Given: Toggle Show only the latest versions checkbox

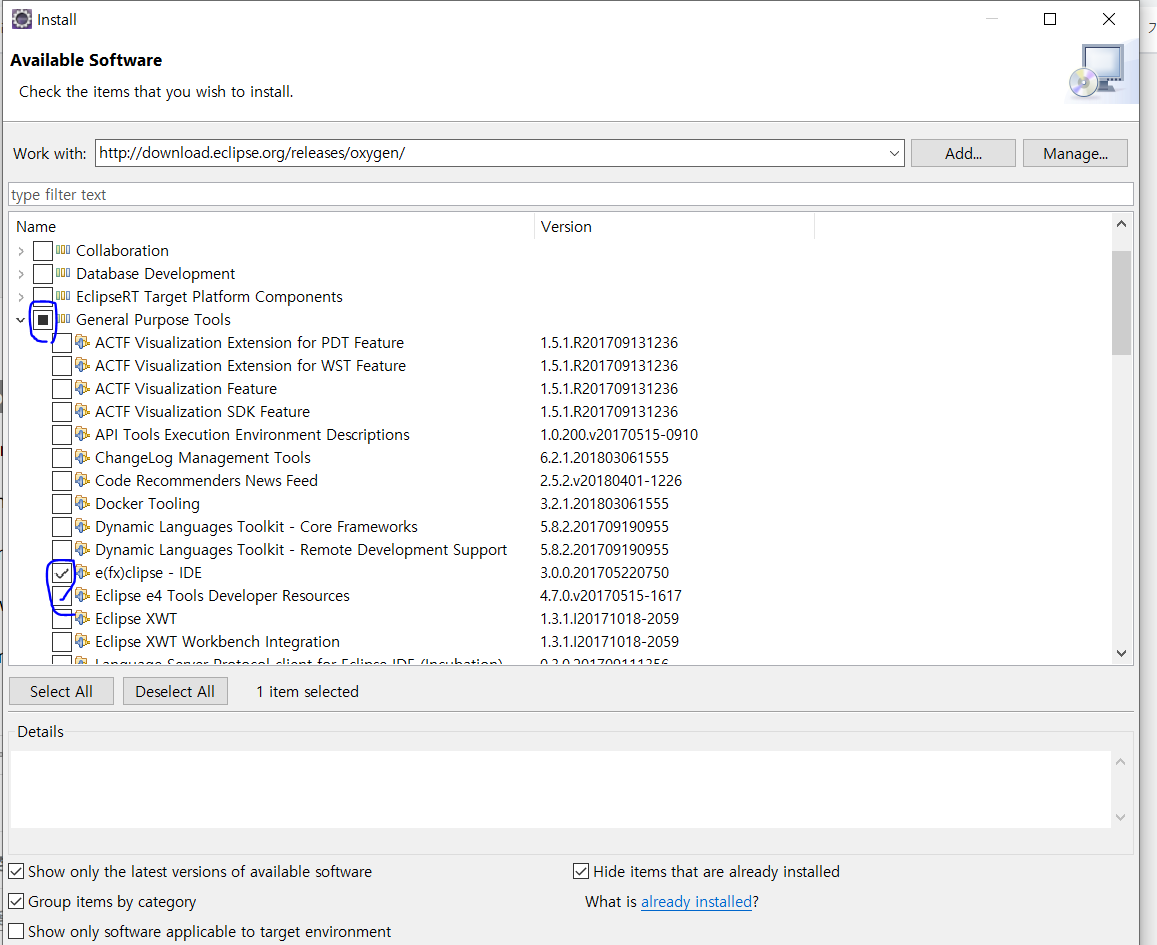Looking at the screenshot, I should (x=16, y=871).
